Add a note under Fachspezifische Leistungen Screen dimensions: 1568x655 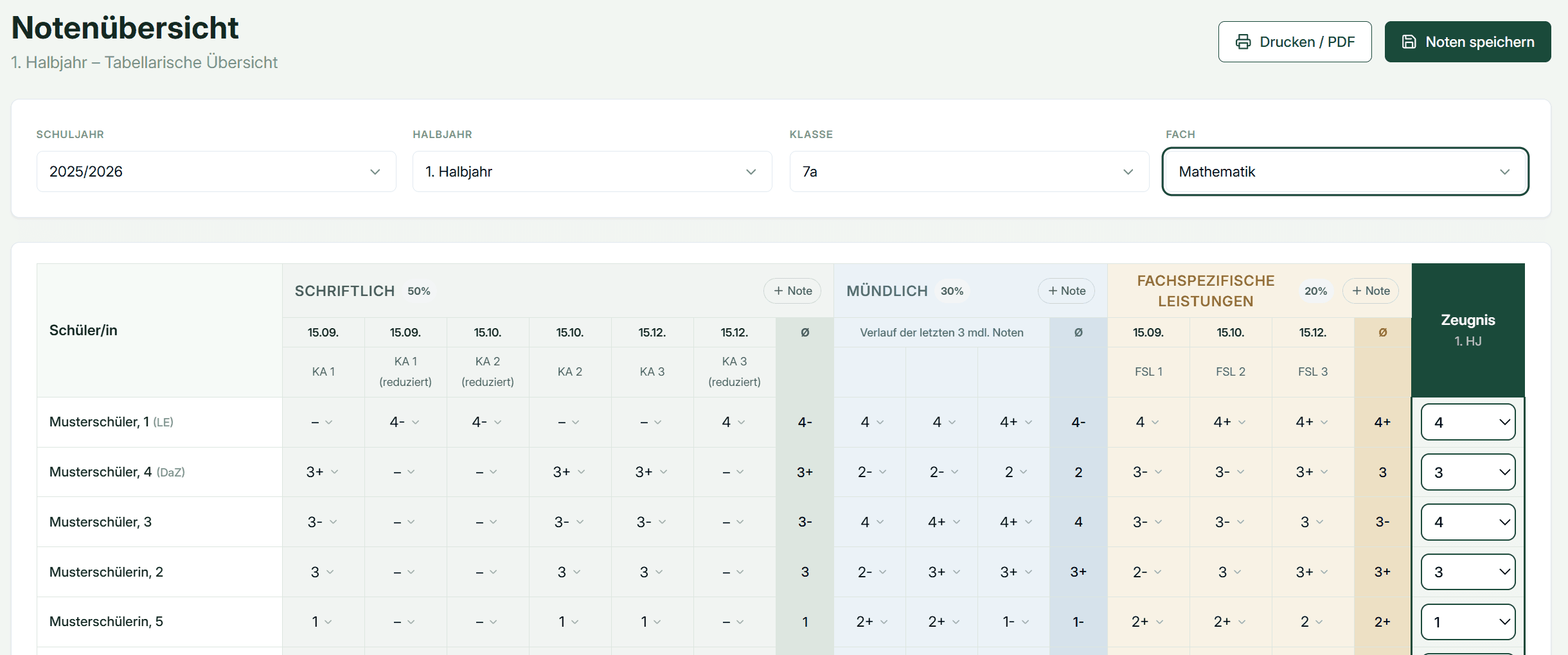[1371, 291]
